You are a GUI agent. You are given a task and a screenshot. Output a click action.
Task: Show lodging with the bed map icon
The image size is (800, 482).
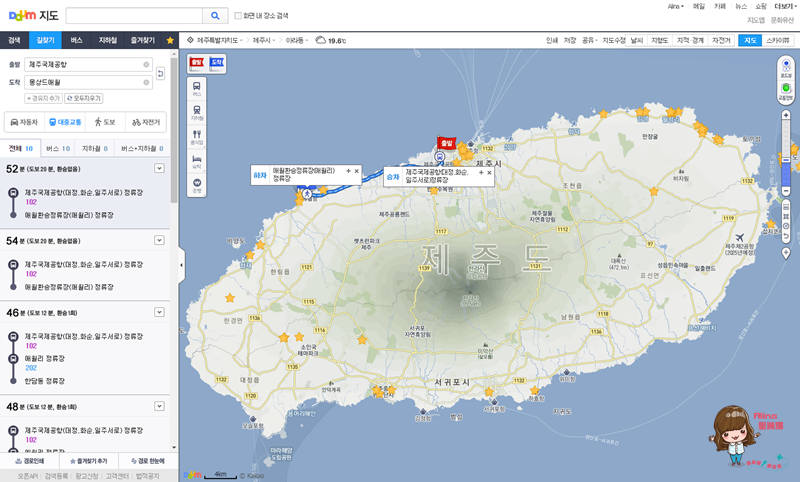click(x=197, y=161)
